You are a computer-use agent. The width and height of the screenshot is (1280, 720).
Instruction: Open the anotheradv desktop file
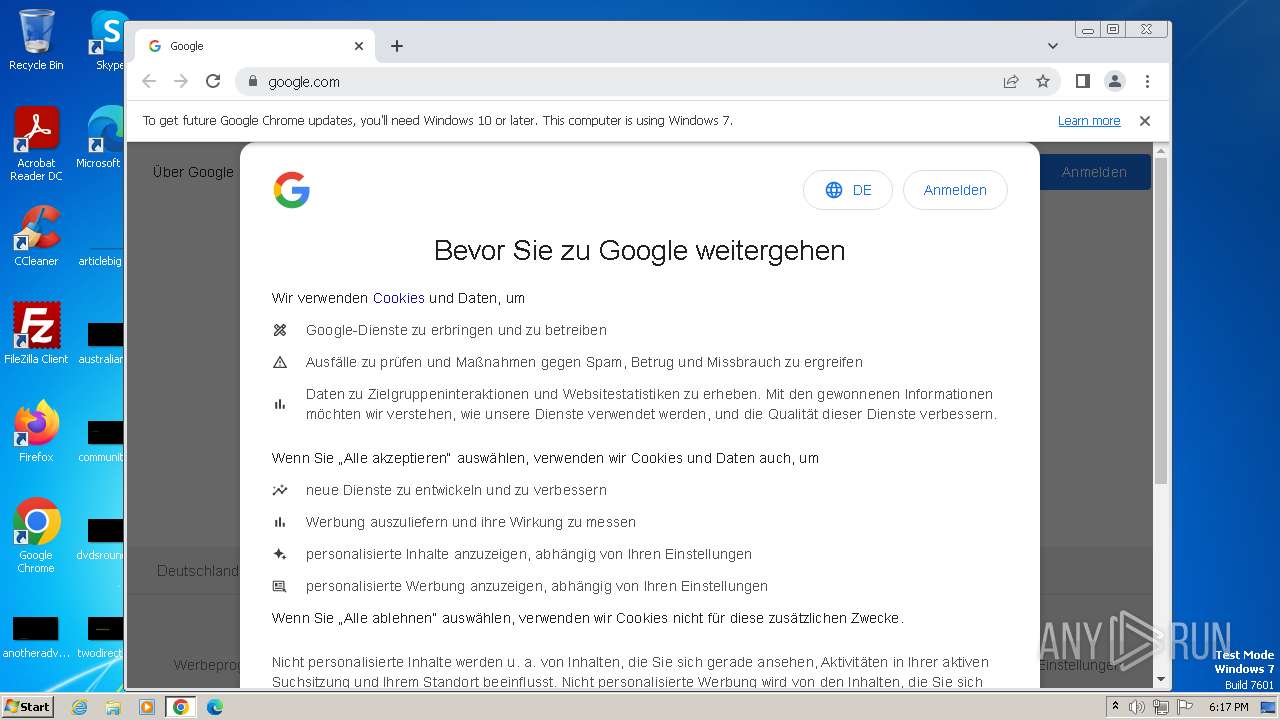pos(36,638)
